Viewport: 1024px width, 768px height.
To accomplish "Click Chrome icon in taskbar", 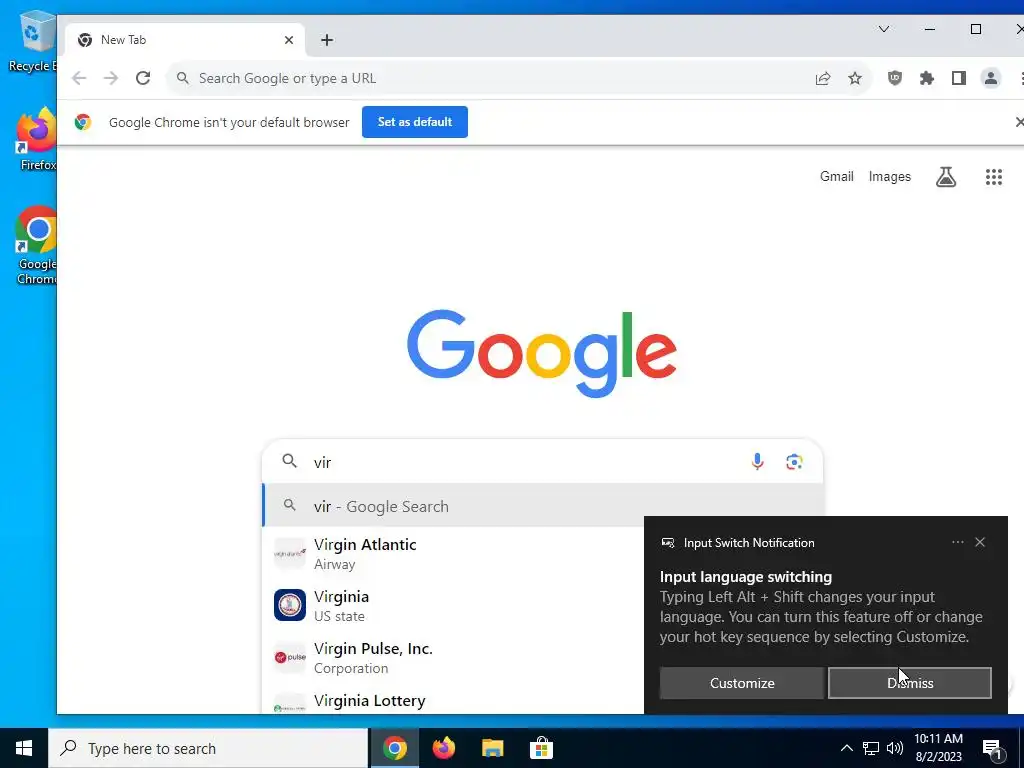I will coord(395,748).
